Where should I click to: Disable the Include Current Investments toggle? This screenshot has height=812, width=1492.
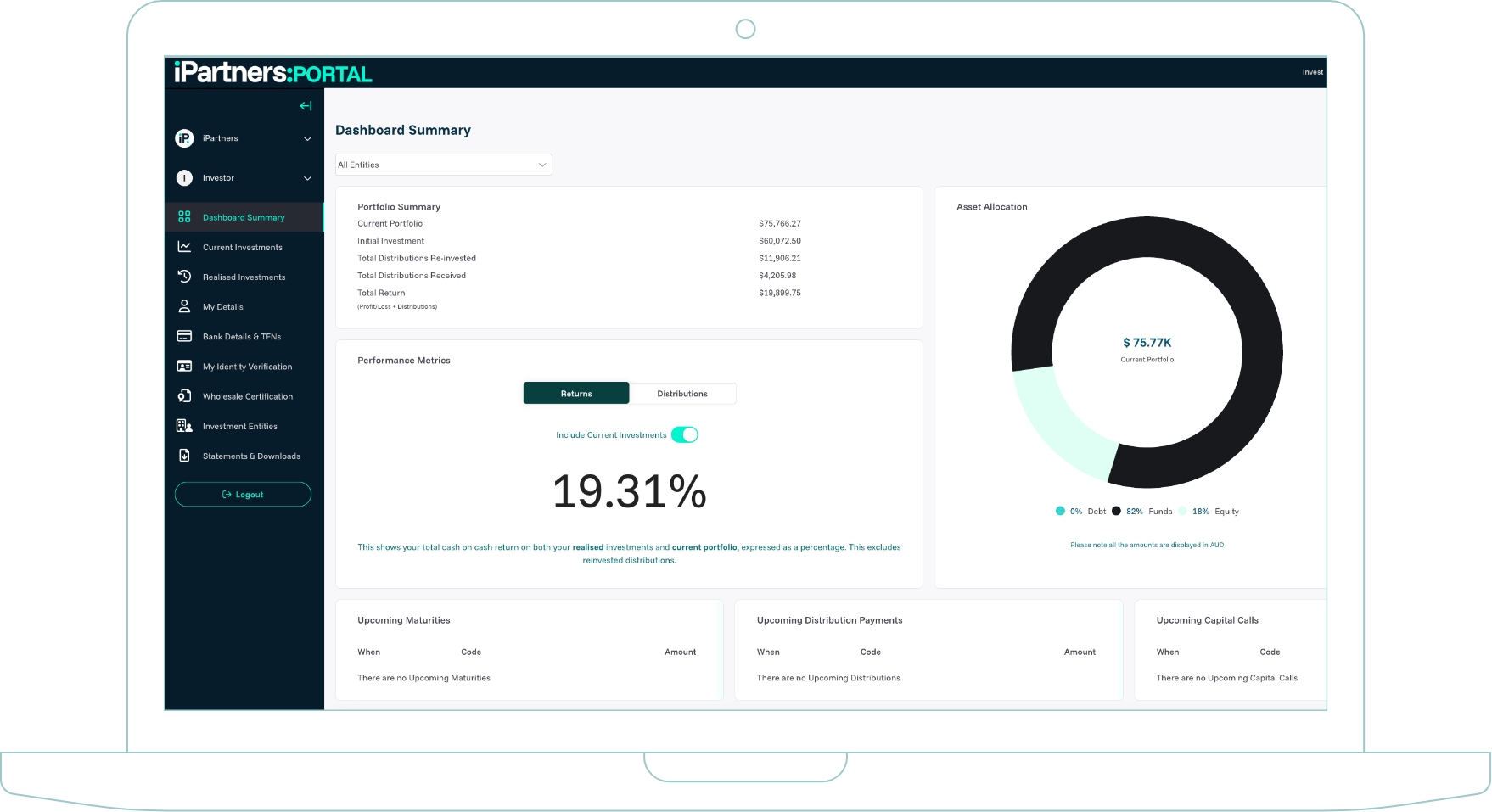(x=683, y=434)
